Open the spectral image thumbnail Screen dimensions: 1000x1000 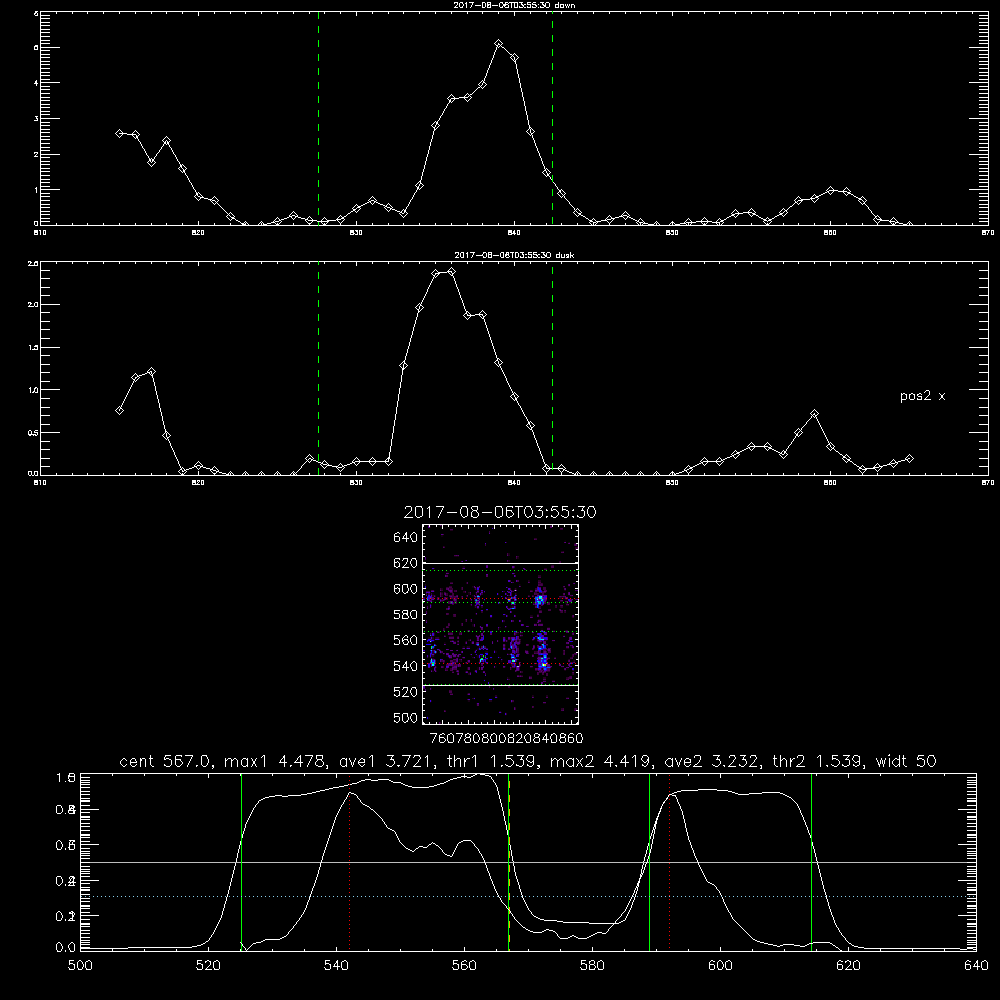500,624
